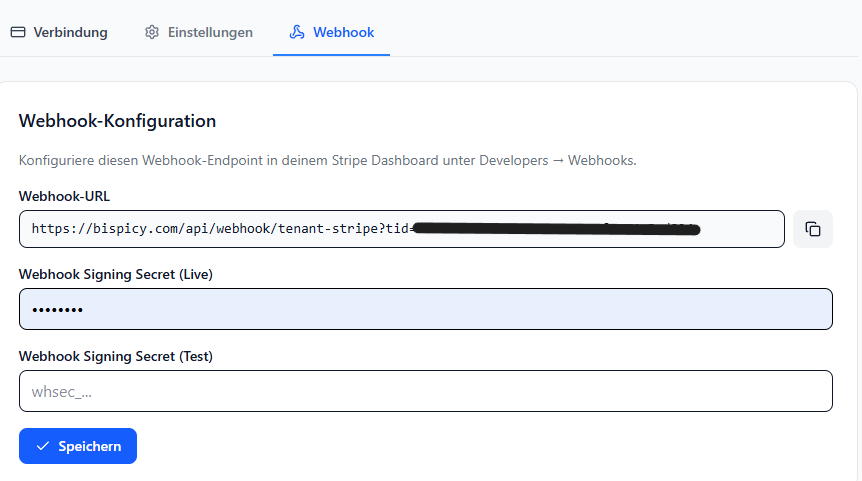Switch to the Einstellungen tab
The image size is (862, 481).
point(198,32)
